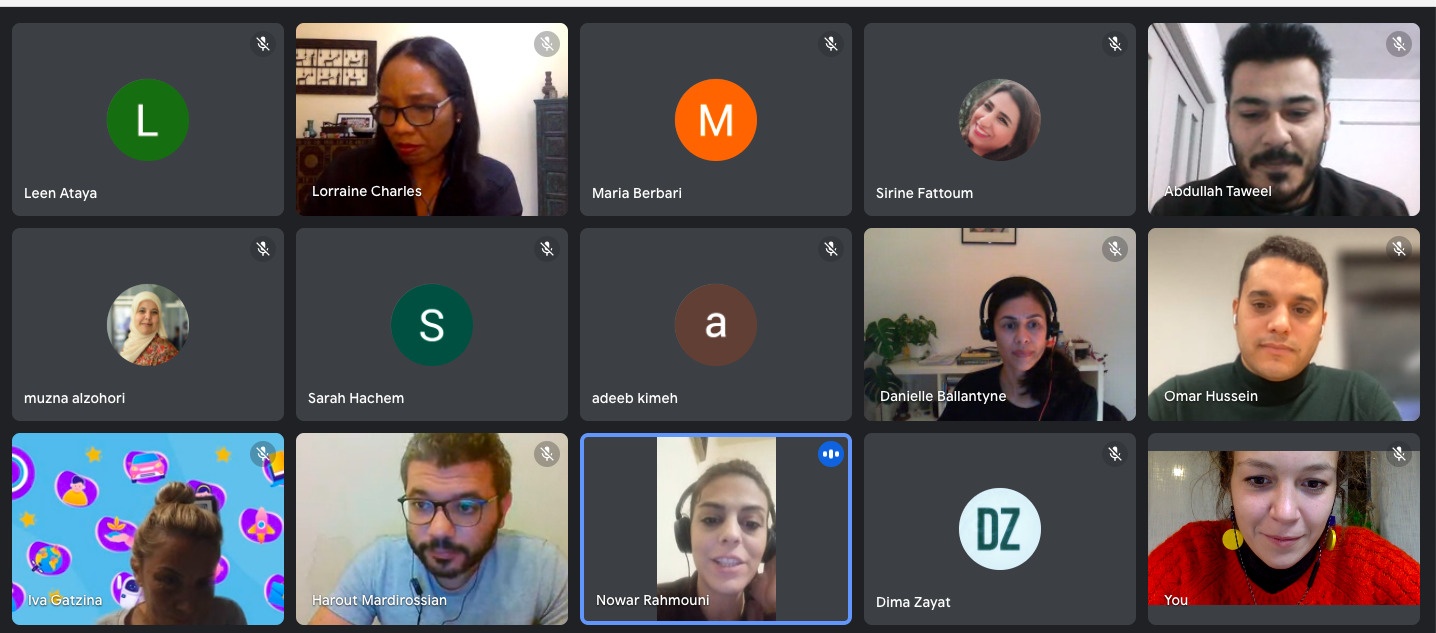
Task: Click the muted mic icon on Dima Zayat's tile
Action: click(x=1115, y=454)
